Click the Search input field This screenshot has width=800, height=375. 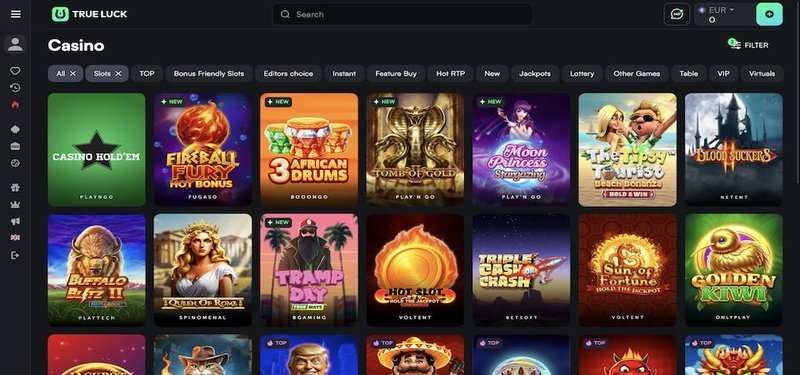403,14
